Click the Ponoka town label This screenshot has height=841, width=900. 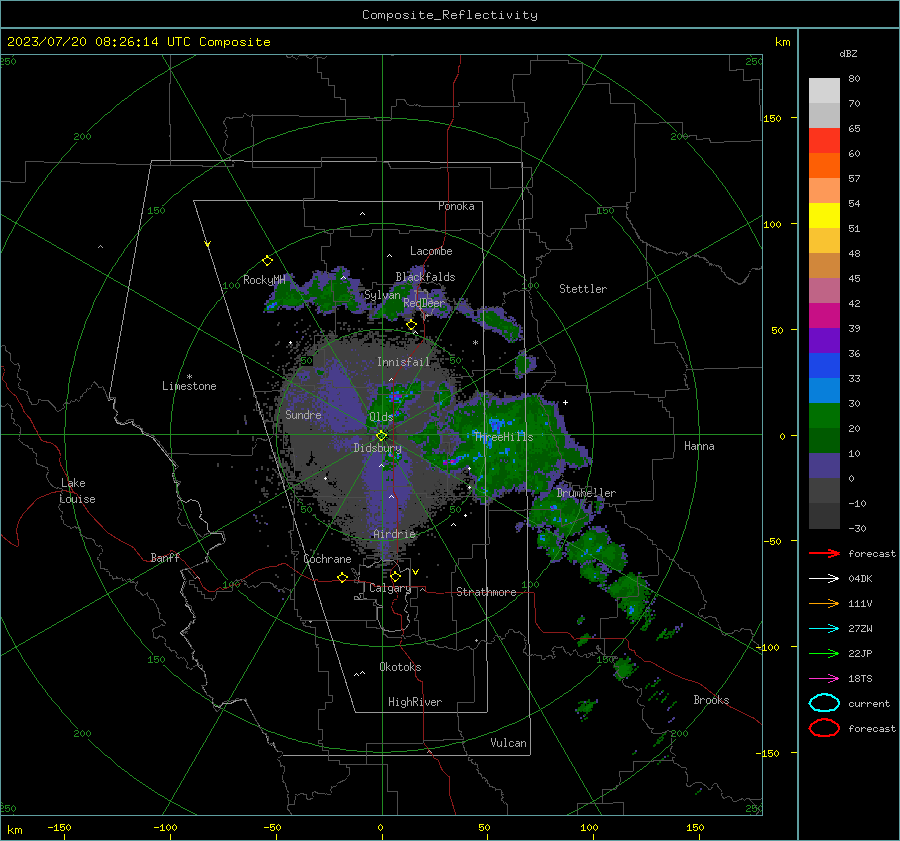point(456,206)
